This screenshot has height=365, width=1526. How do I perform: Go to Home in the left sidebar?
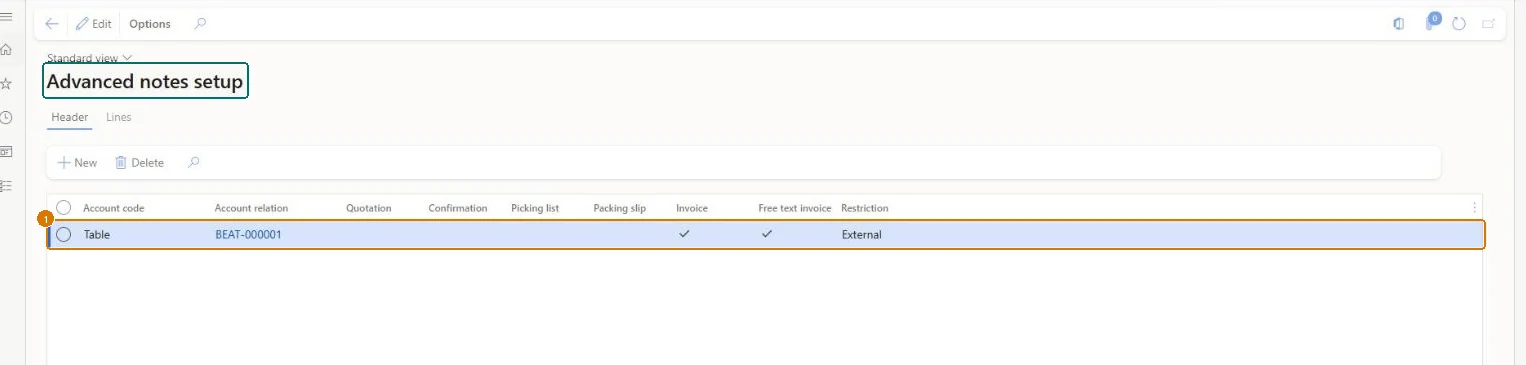click(6, 49)
